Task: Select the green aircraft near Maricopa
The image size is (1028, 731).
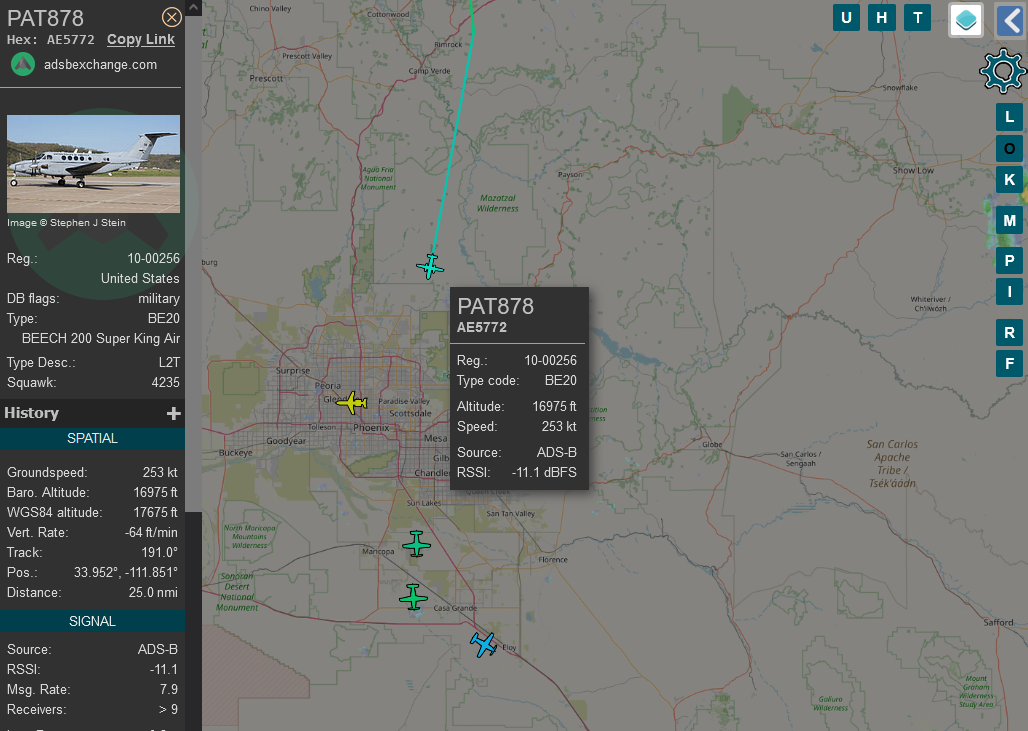Action: 416,543
